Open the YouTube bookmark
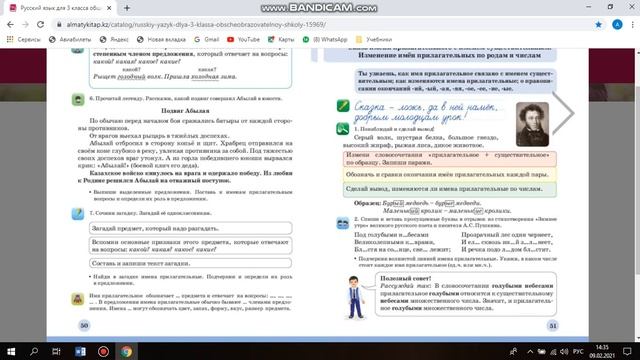 (x=243, y=39)
